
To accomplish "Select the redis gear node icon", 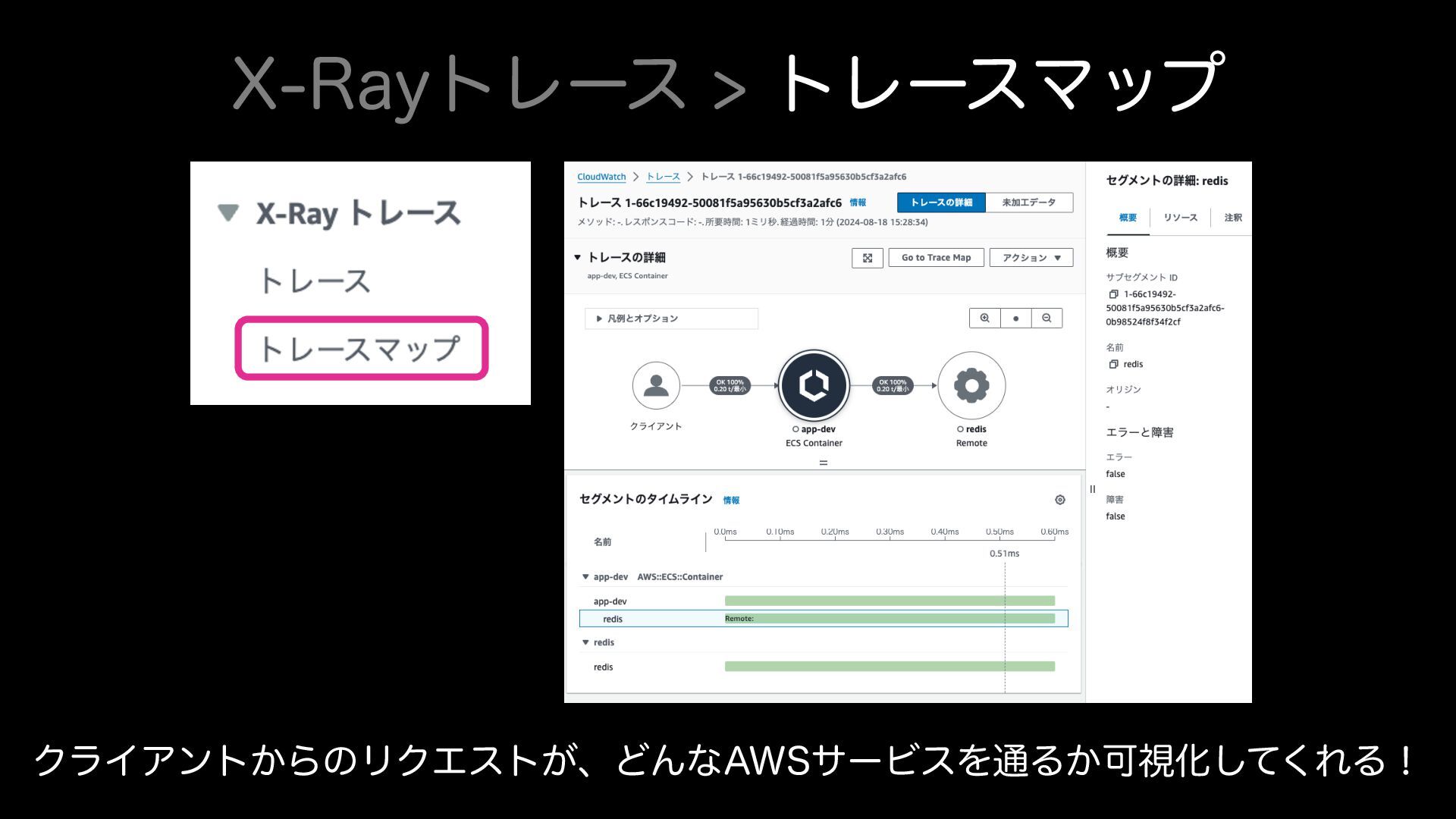I will click(971, 385).
